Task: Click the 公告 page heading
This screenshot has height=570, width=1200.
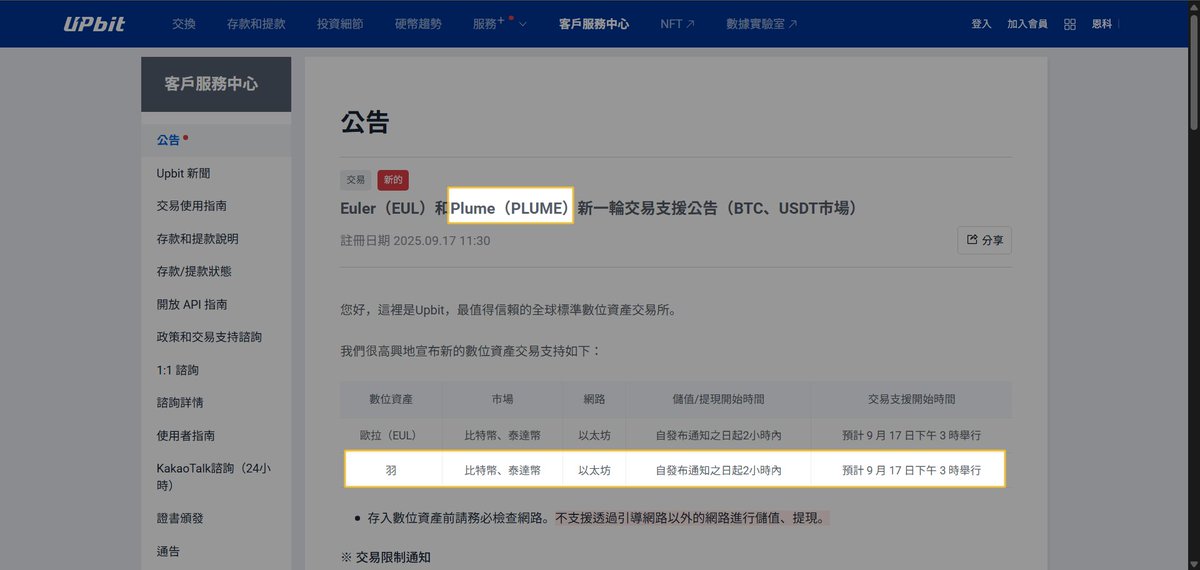Action: (x=364, y=123)
